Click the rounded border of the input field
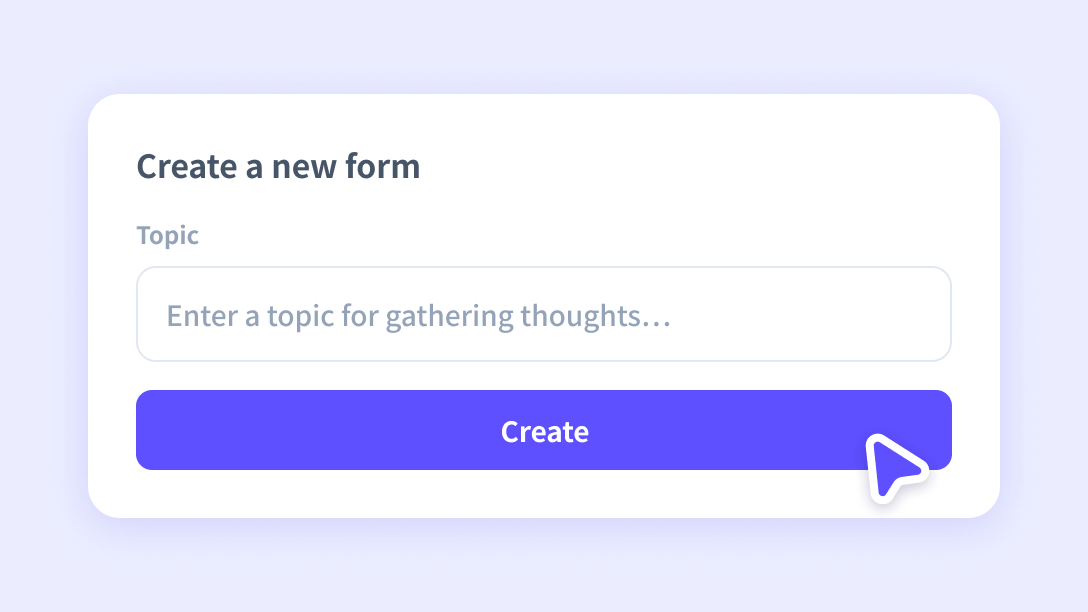 tap(544, 268)
